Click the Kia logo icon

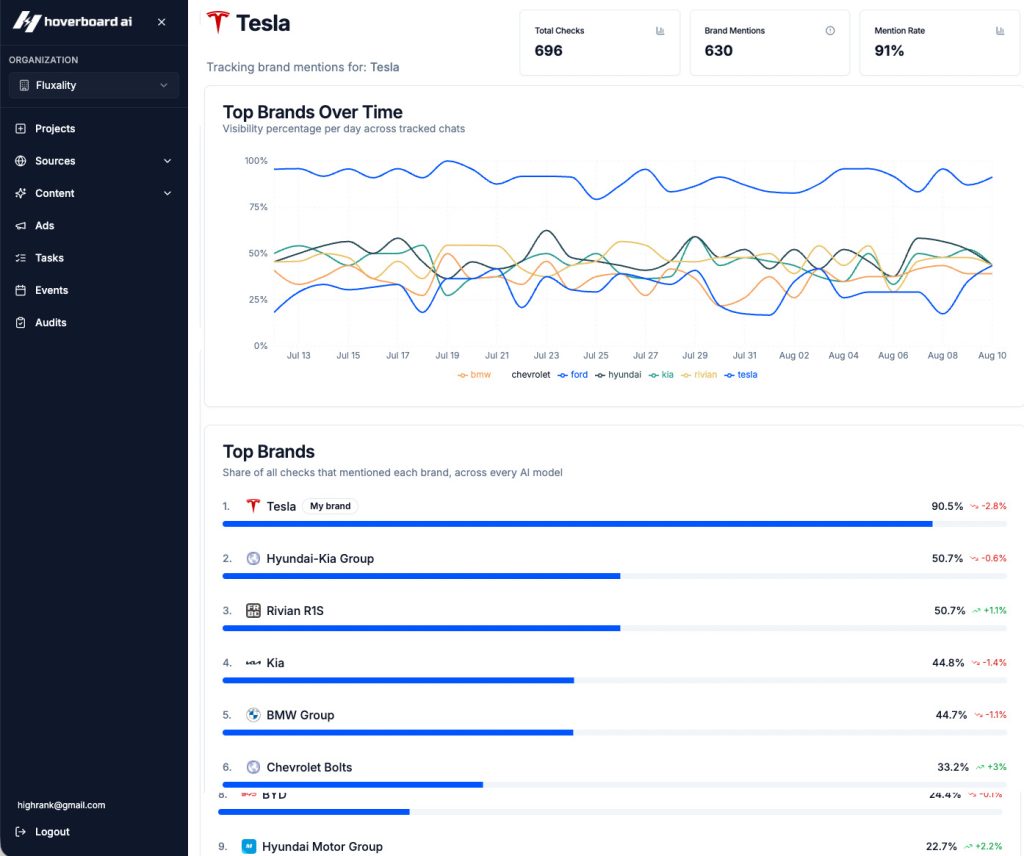tap(253, 663)
